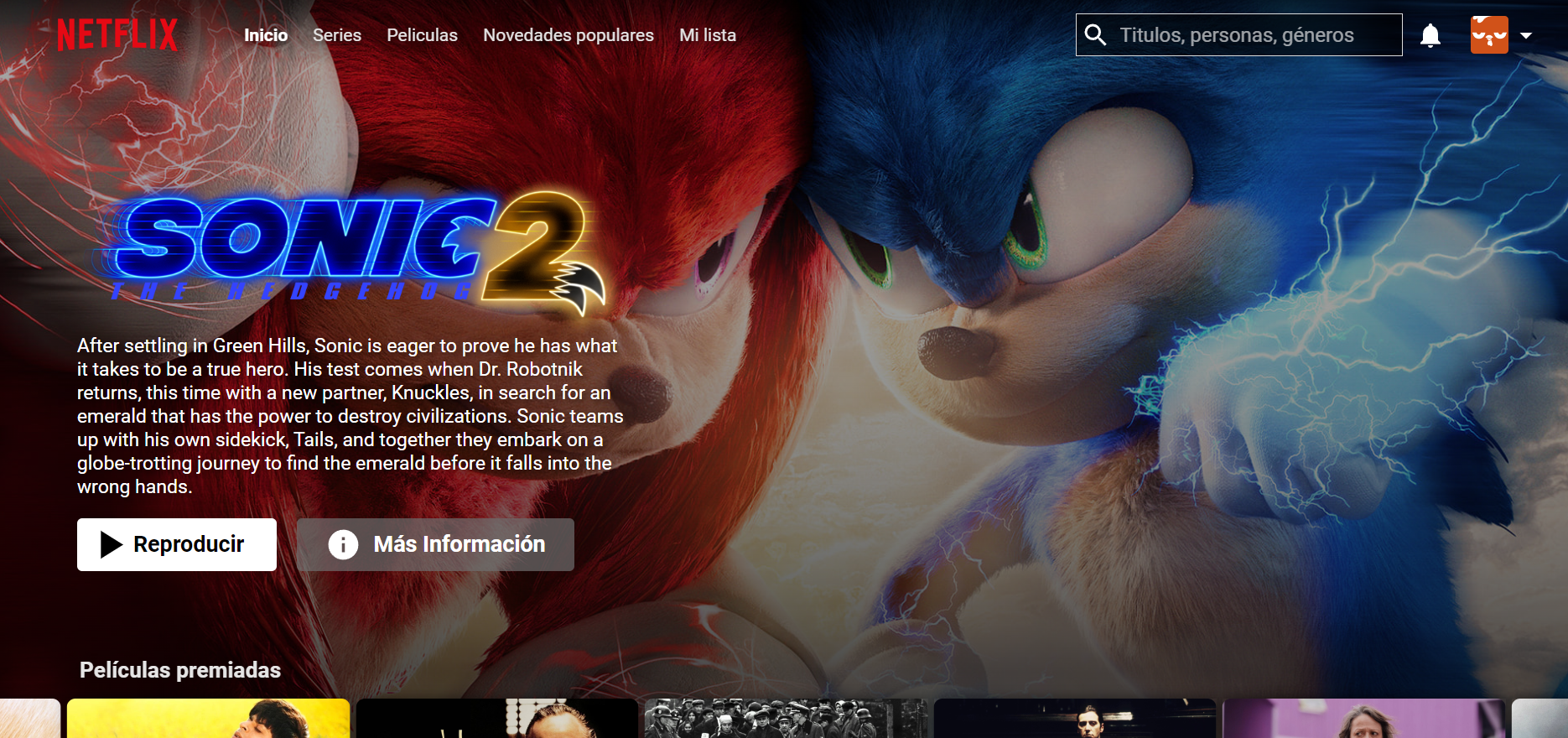Play Sonic 2 with Reproducir button
Image resolution: width=1568 pixels, height=738 pixels.
pos(177,544)
